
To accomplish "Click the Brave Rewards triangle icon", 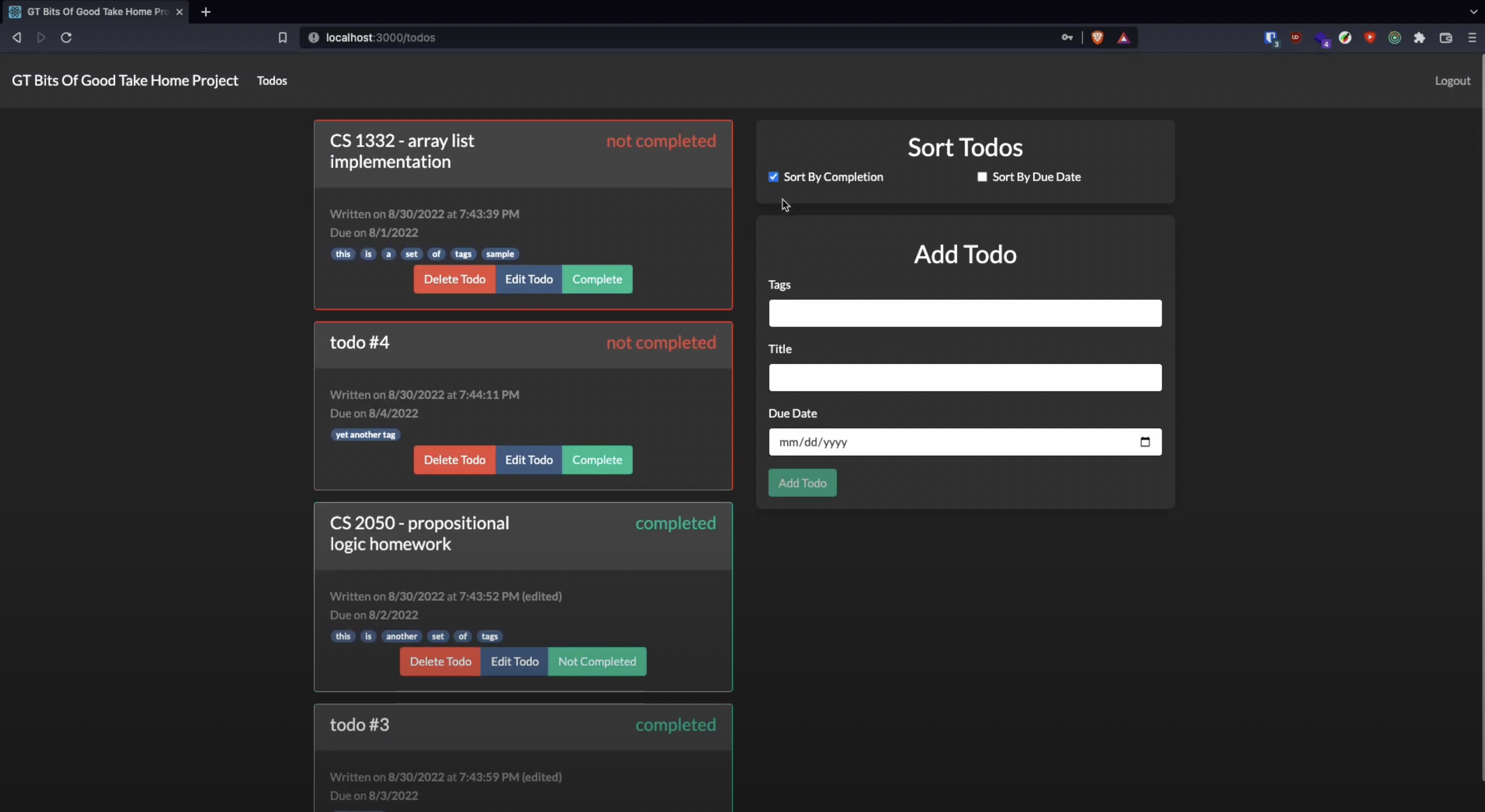I will 1124,38.
